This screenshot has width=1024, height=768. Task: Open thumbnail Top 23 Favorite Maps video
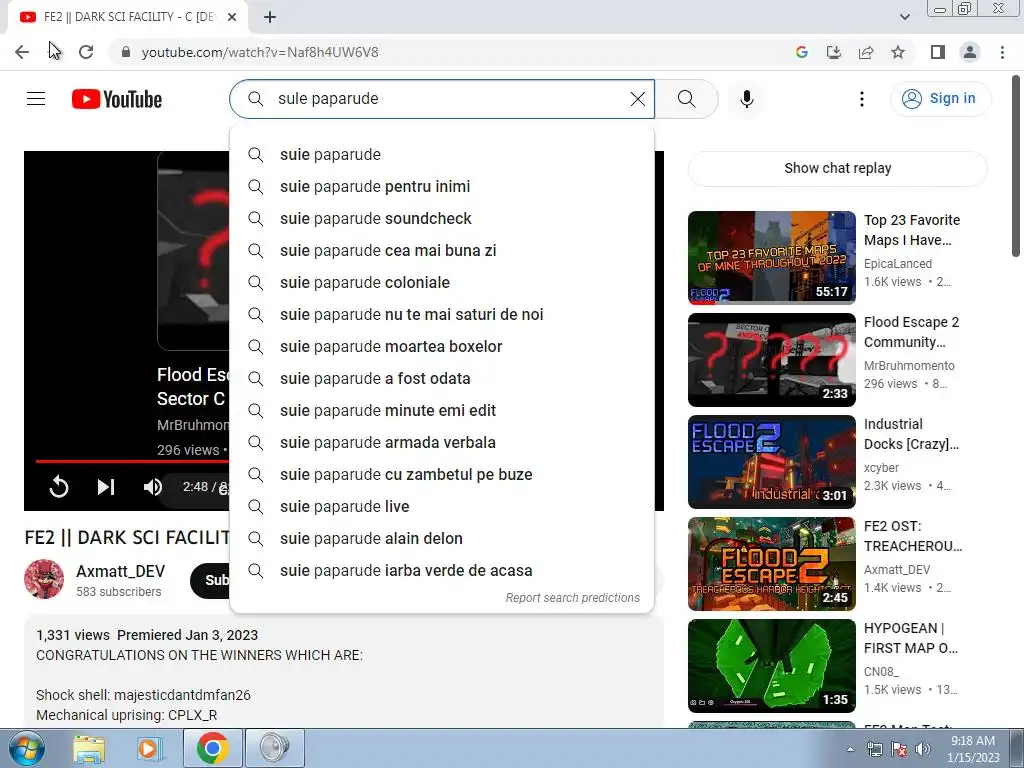(771, 258)
